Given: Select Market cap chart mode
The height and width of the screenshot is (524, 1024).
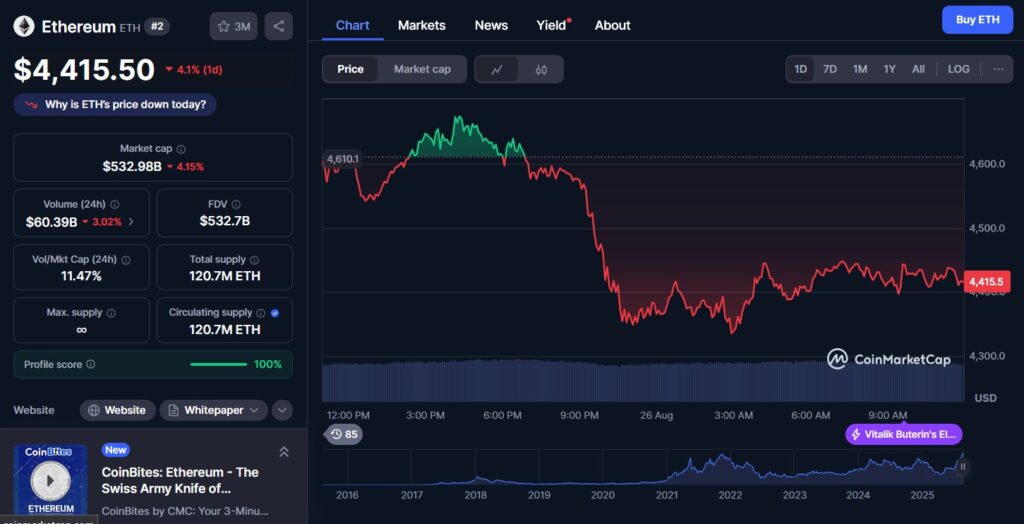Looking at the screenshot, I should tap(422, 69).
